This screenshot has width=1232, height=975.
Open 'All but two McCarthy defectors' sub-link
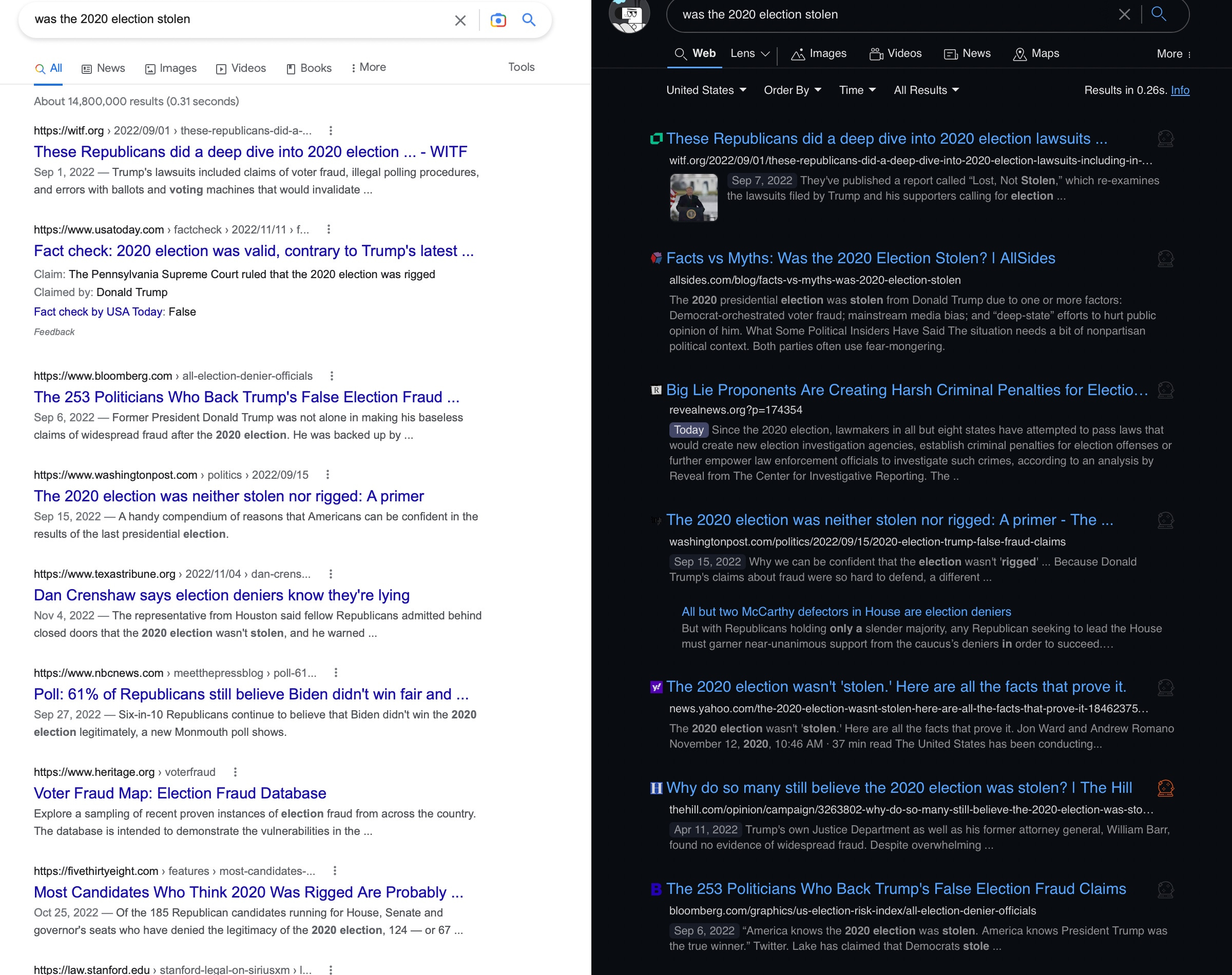(846, 612)
